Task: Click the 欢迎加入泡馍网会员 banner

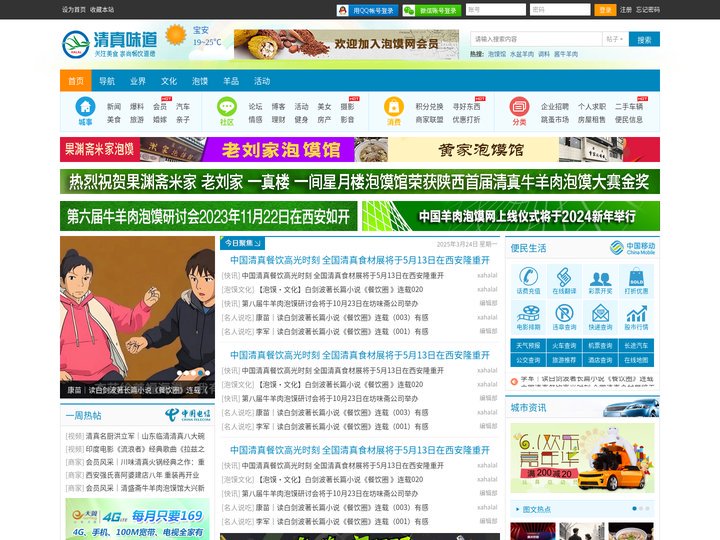Action: coord(346,45)
